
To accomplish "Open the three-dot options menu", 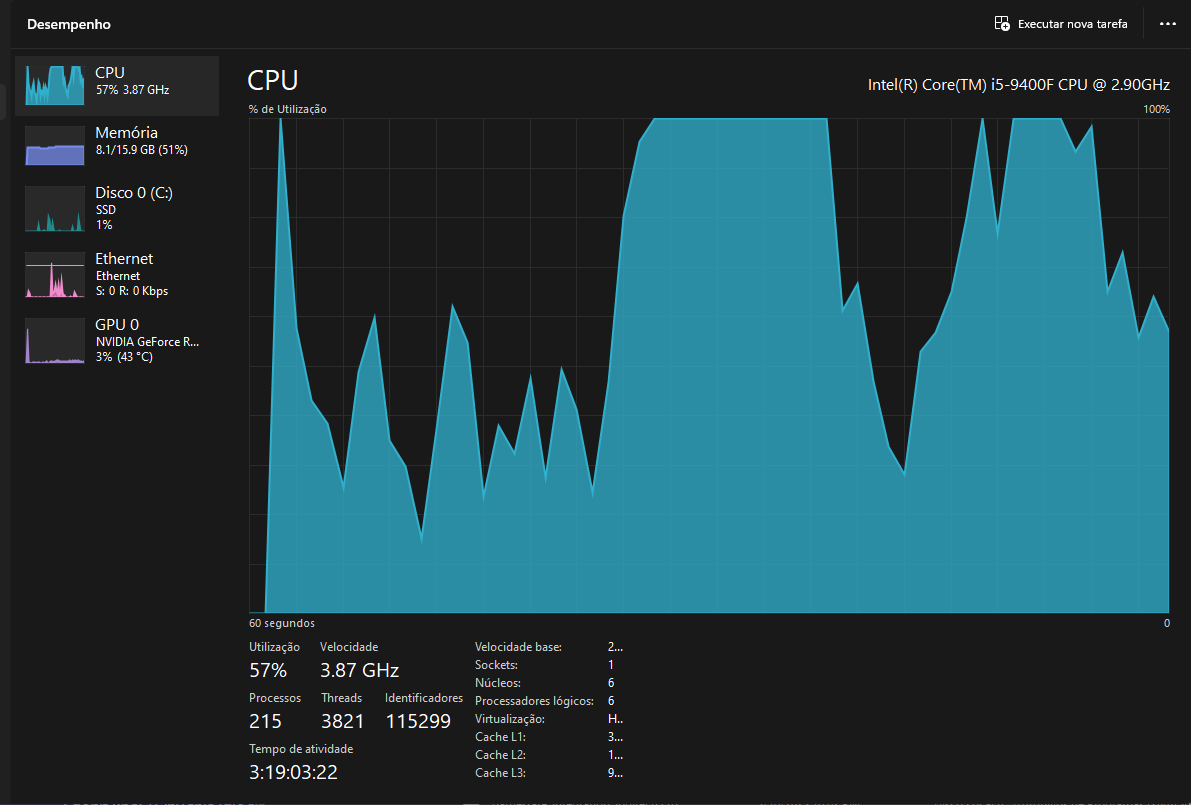I will [1167, 23].
